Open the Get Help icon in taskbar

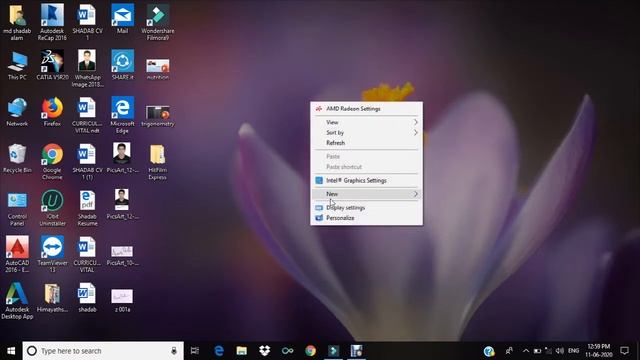(489, 351)
